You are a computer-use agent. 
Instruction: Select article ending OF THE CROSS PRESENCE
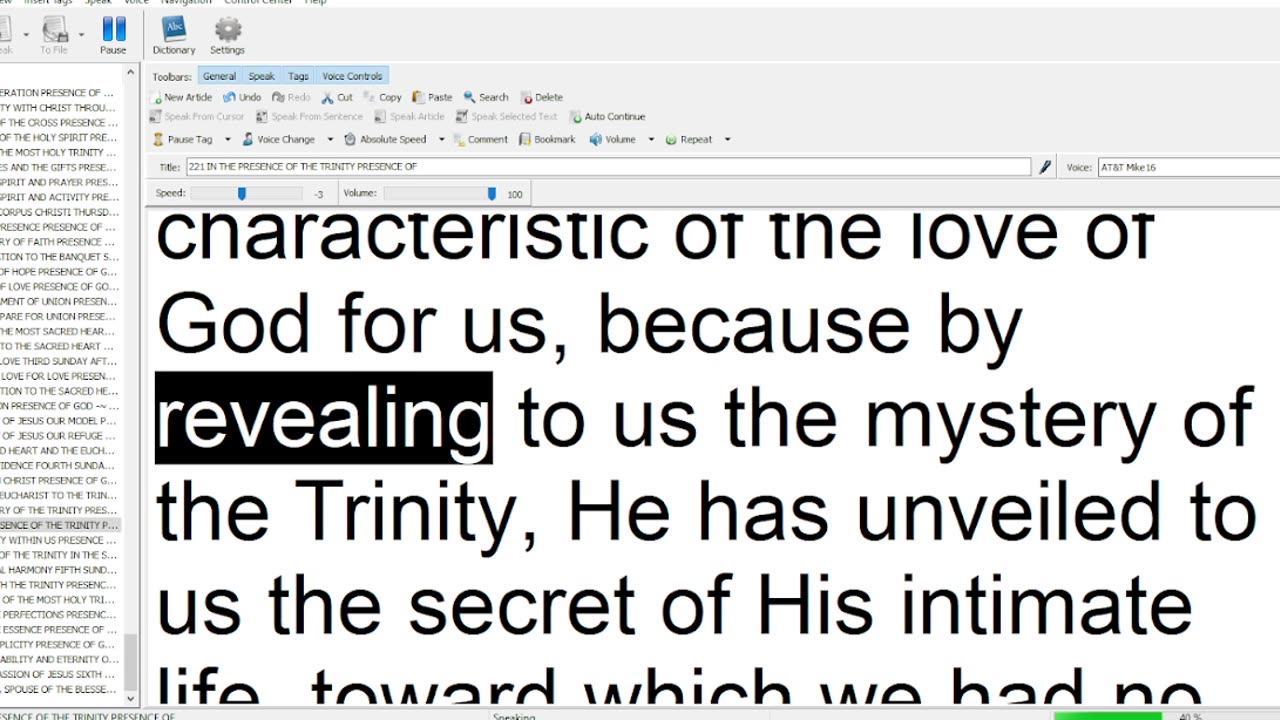[60, 122]
